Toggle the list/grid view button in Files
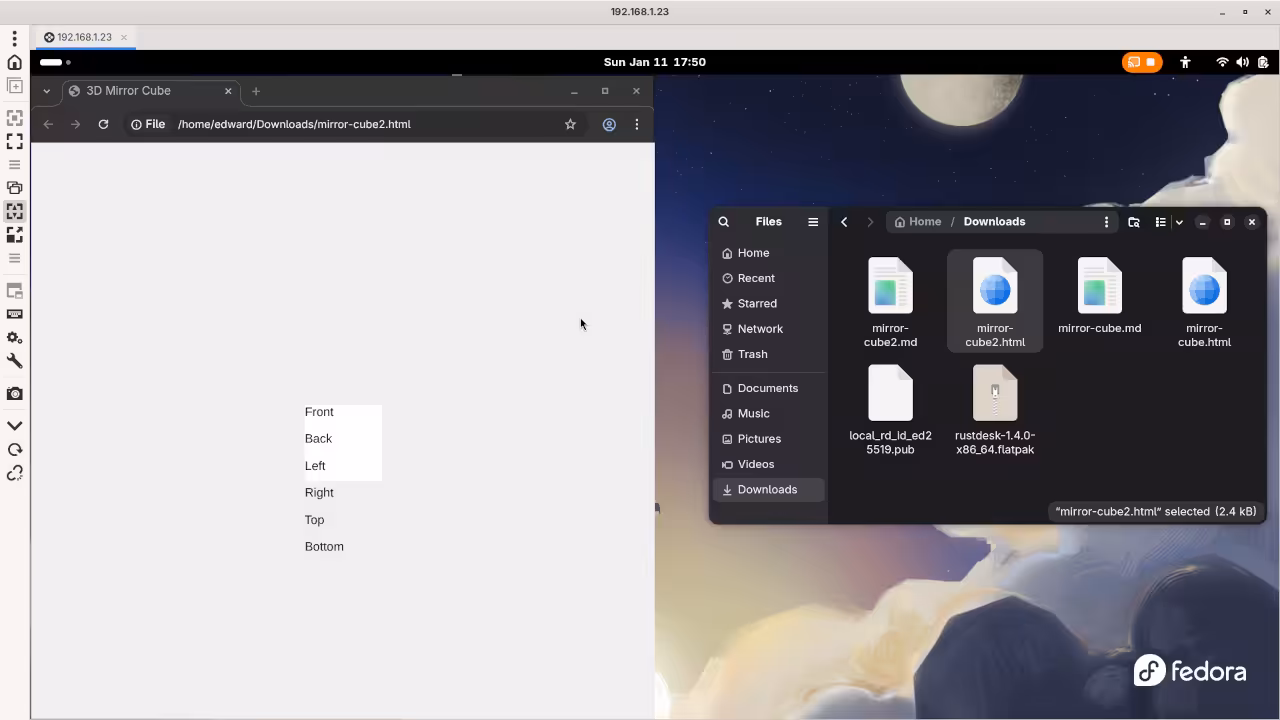The height and width of the screenshot is (720, 1280). click(1160, 222)
